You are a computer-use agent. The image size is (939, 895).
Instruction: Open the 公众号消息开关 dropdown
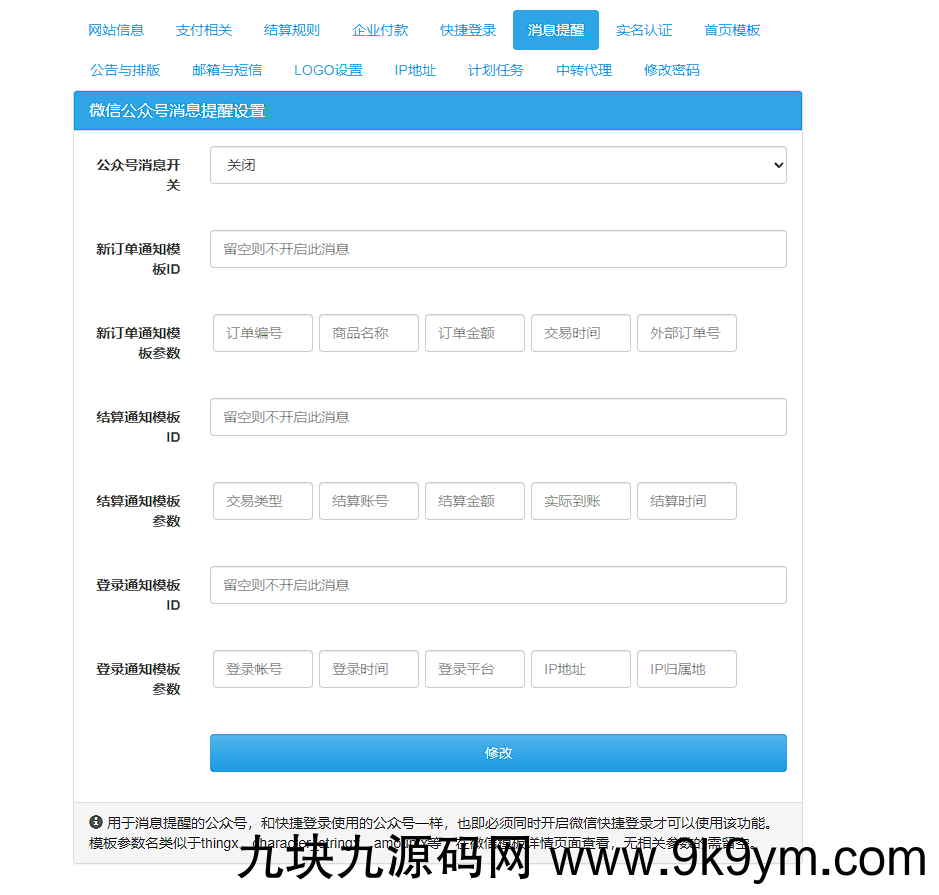[x=497, y=166]
